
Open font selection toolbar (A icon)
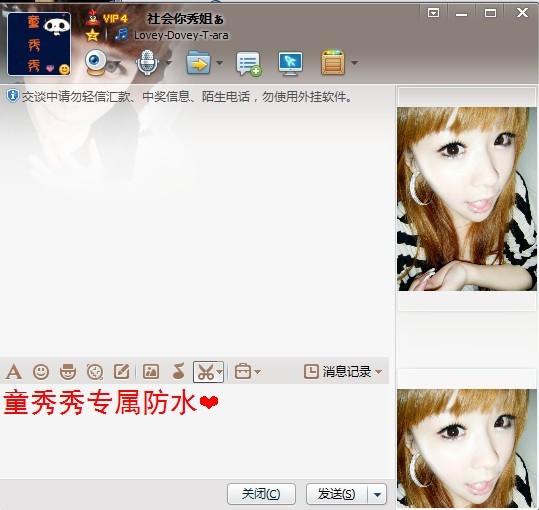pos(14,372)
